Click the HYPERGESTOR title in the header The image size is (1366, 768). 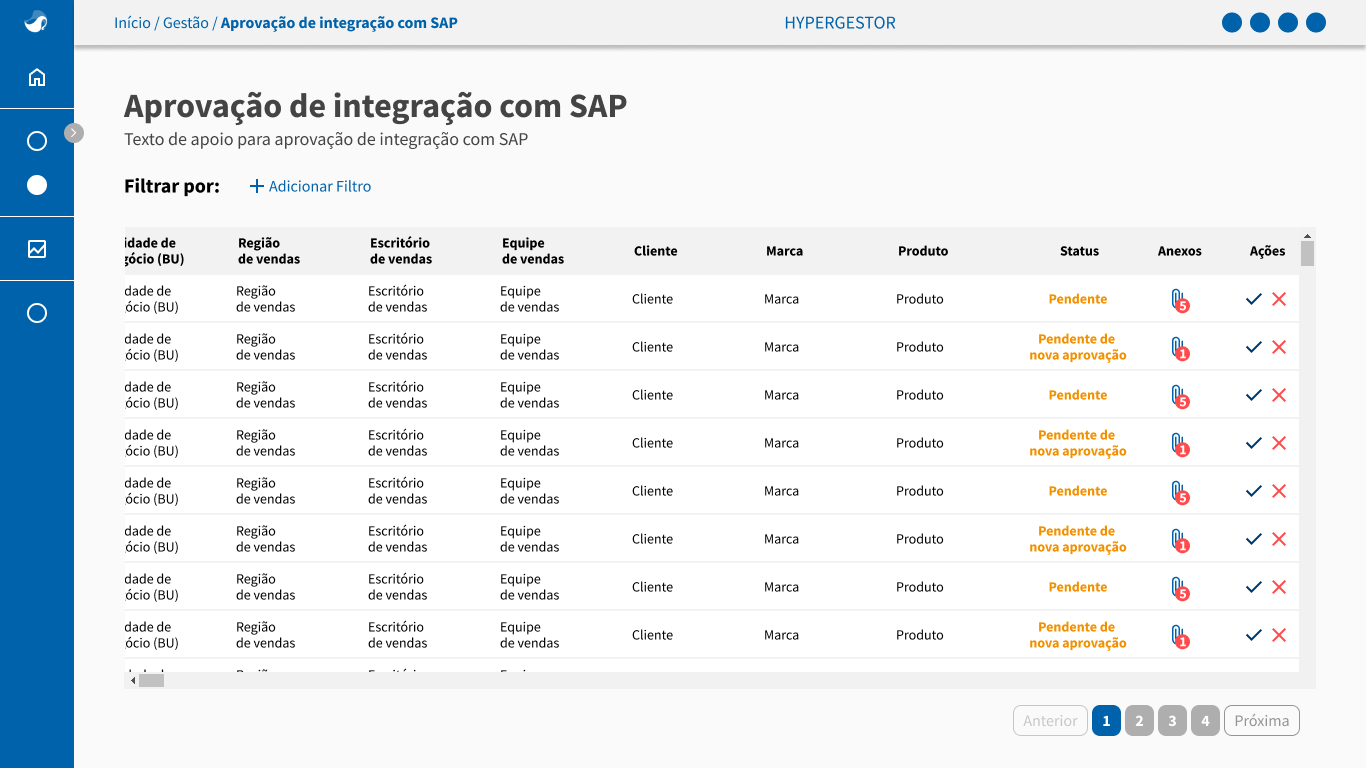840,22
